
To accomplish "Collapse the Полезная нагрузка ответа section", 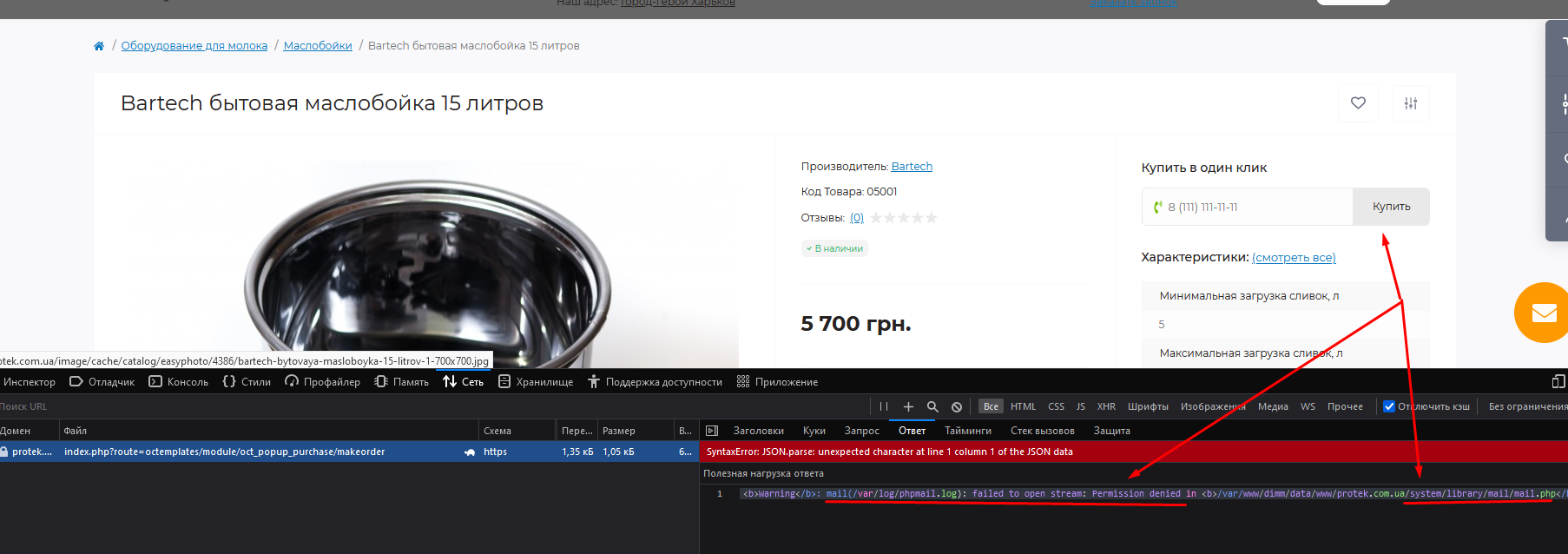I will [763, 473].
